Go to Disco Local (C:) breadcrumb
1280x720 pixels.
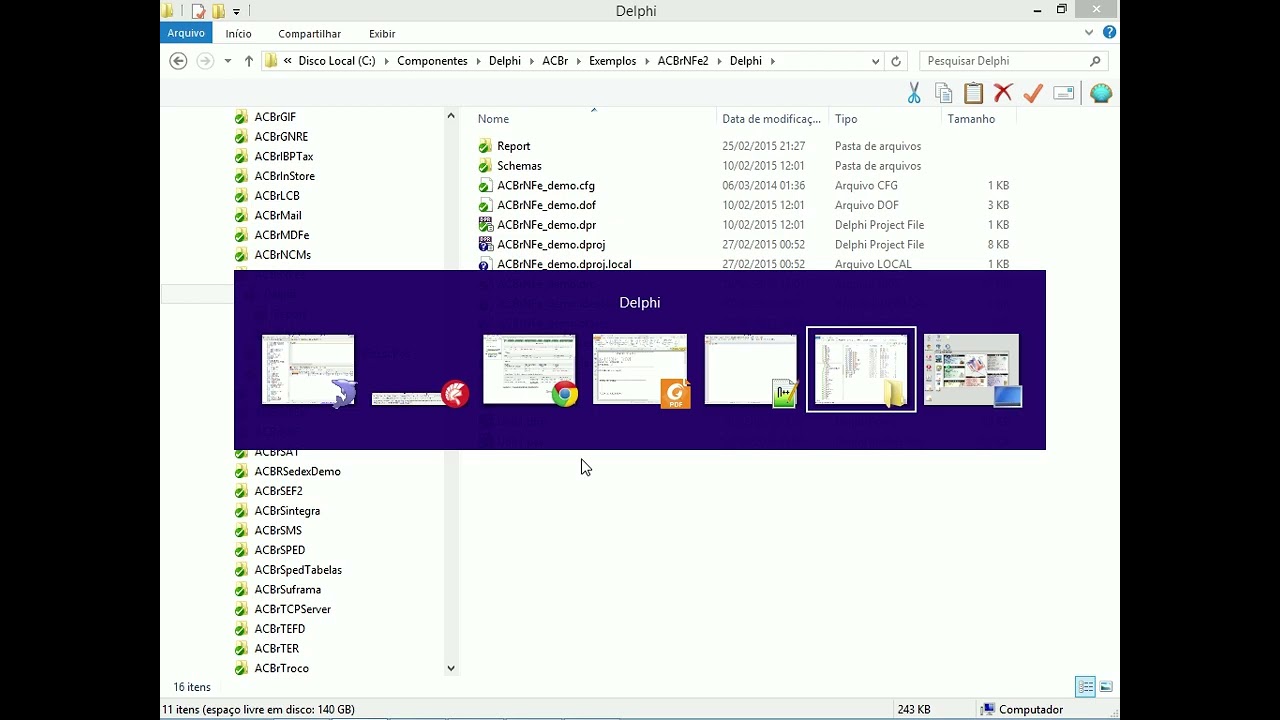click(337, 61)
